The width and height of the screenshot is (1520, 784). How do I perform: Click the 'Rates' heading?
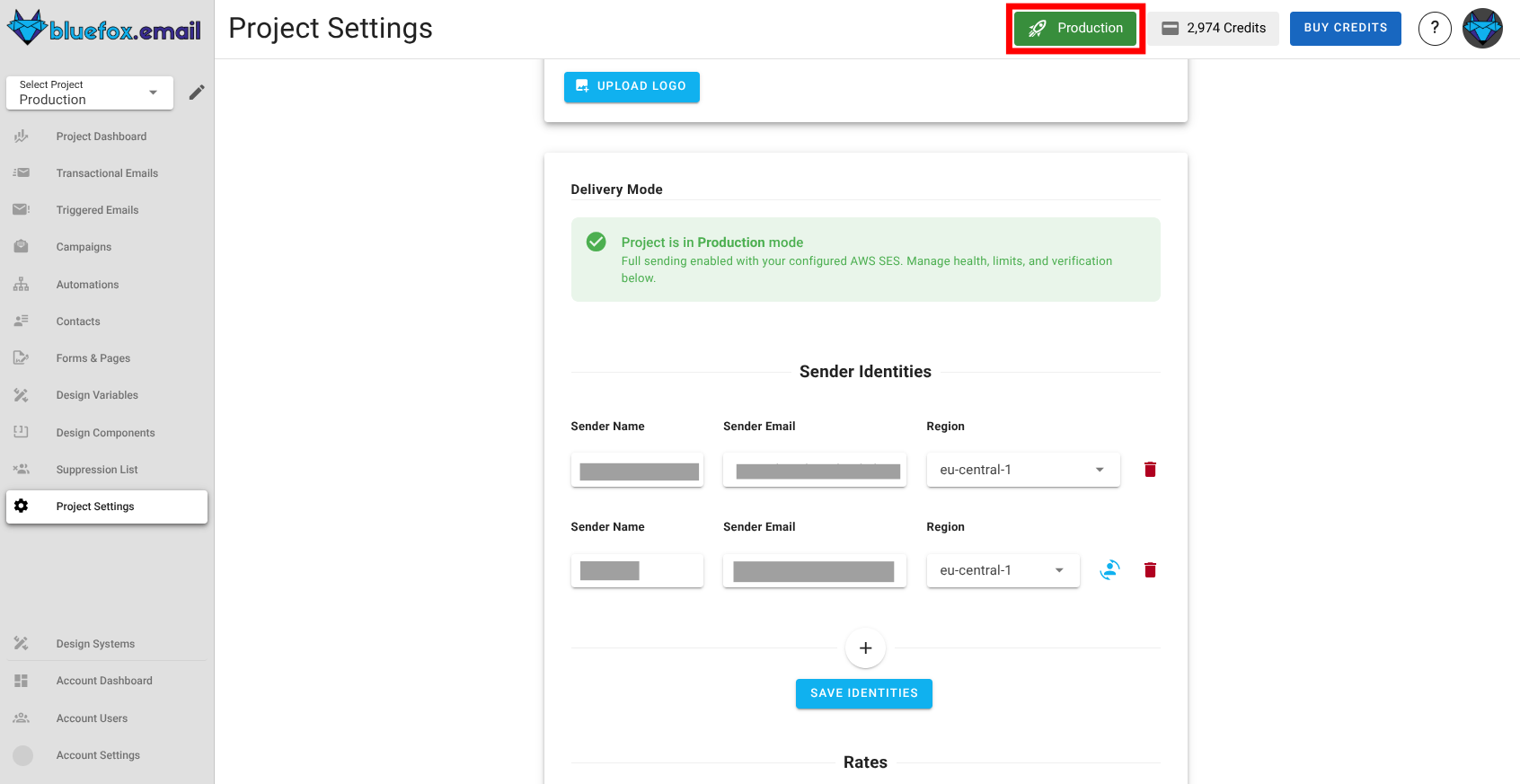865,762
